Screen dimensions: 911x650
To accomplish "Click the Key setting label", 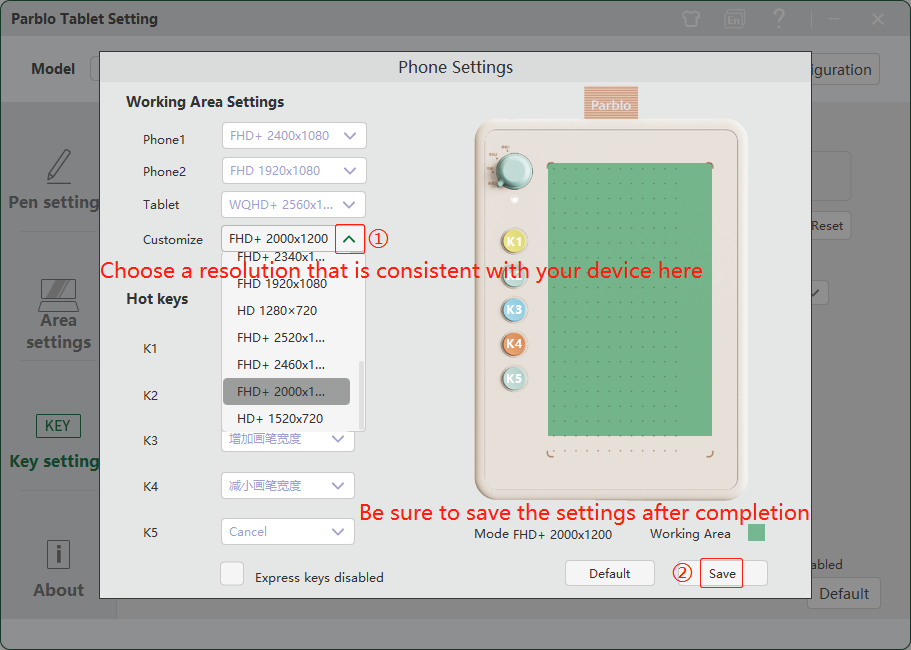I will pos(55,461).
